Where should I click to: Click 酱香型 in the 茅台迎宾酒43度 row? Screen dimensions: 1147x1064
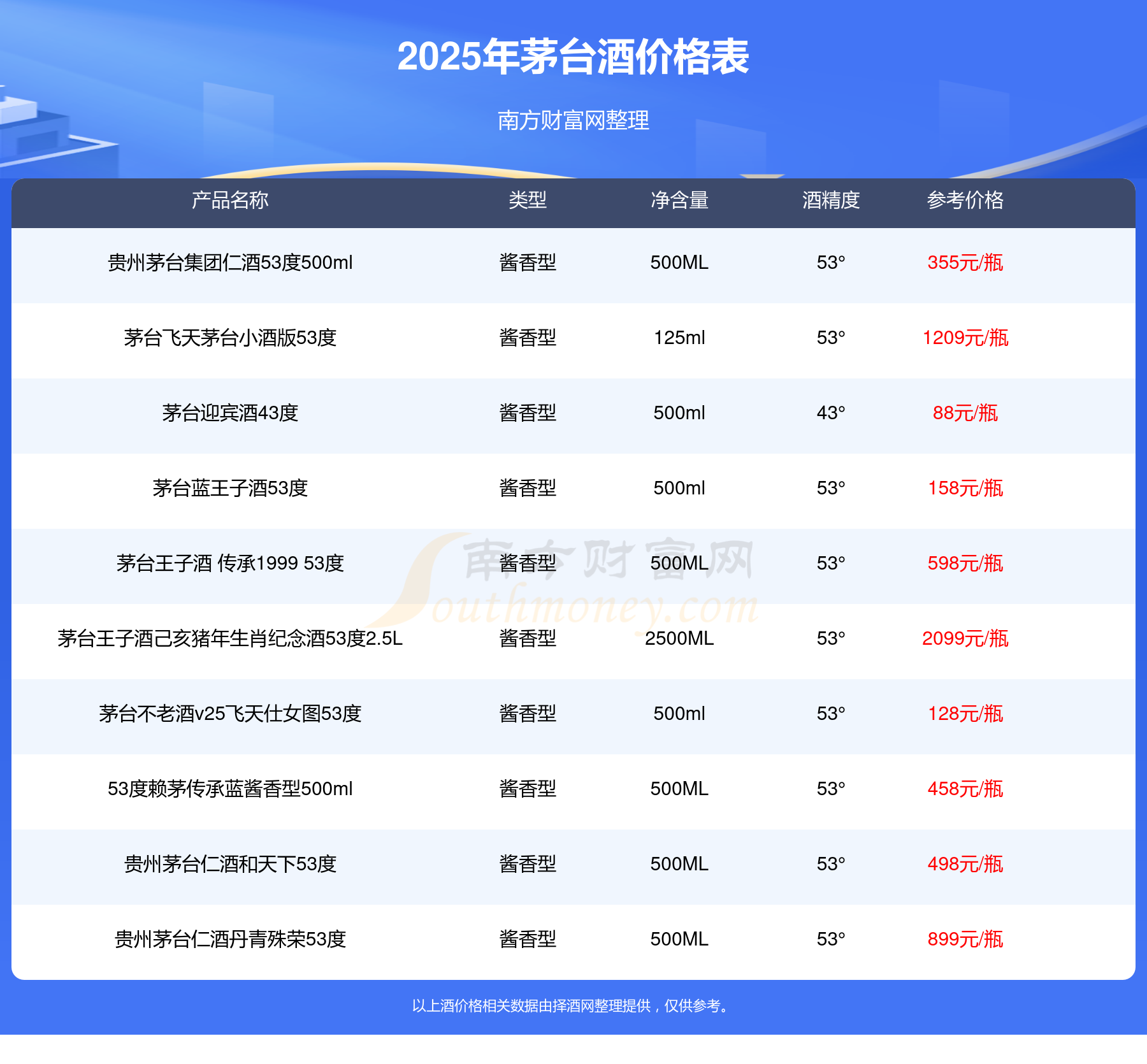pyautogui.click(x=528, y=413)
